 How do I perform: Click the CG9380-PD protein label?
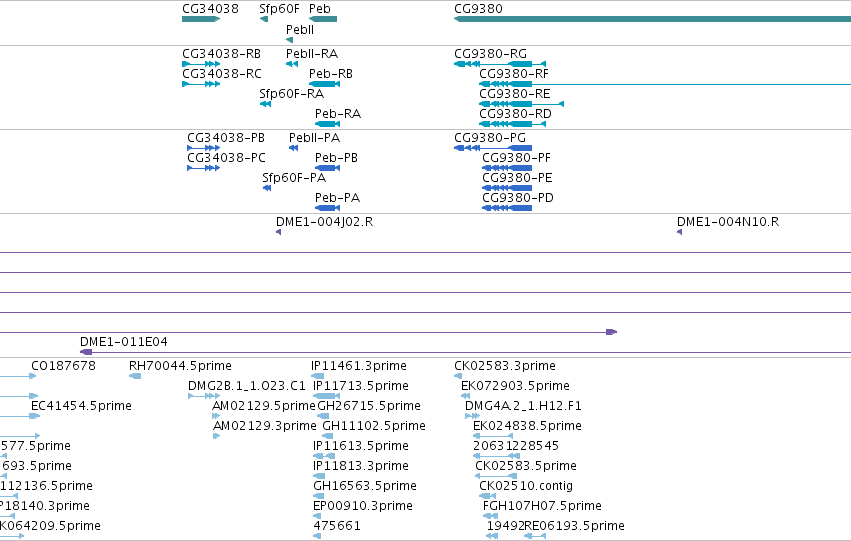pyautogui.click(x=518, y=198)
